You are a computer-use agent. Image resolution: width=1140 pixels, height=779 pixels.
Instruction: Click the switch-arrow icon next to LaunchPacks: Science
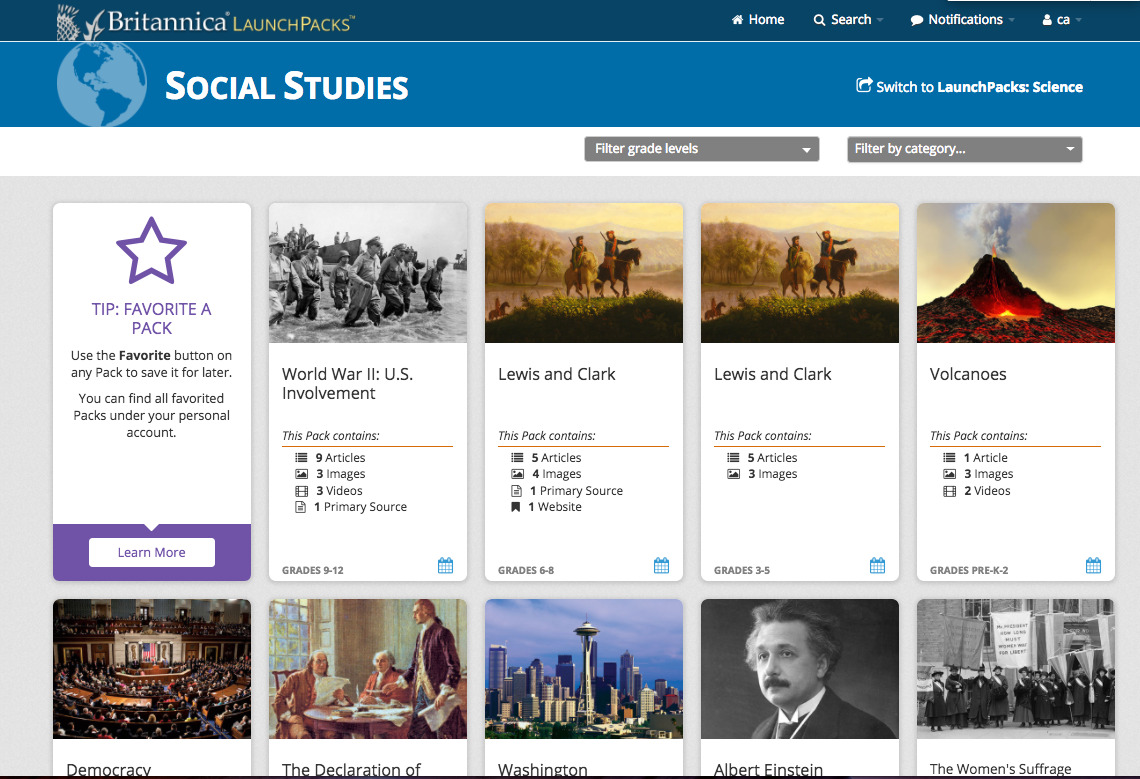[864, 86]
